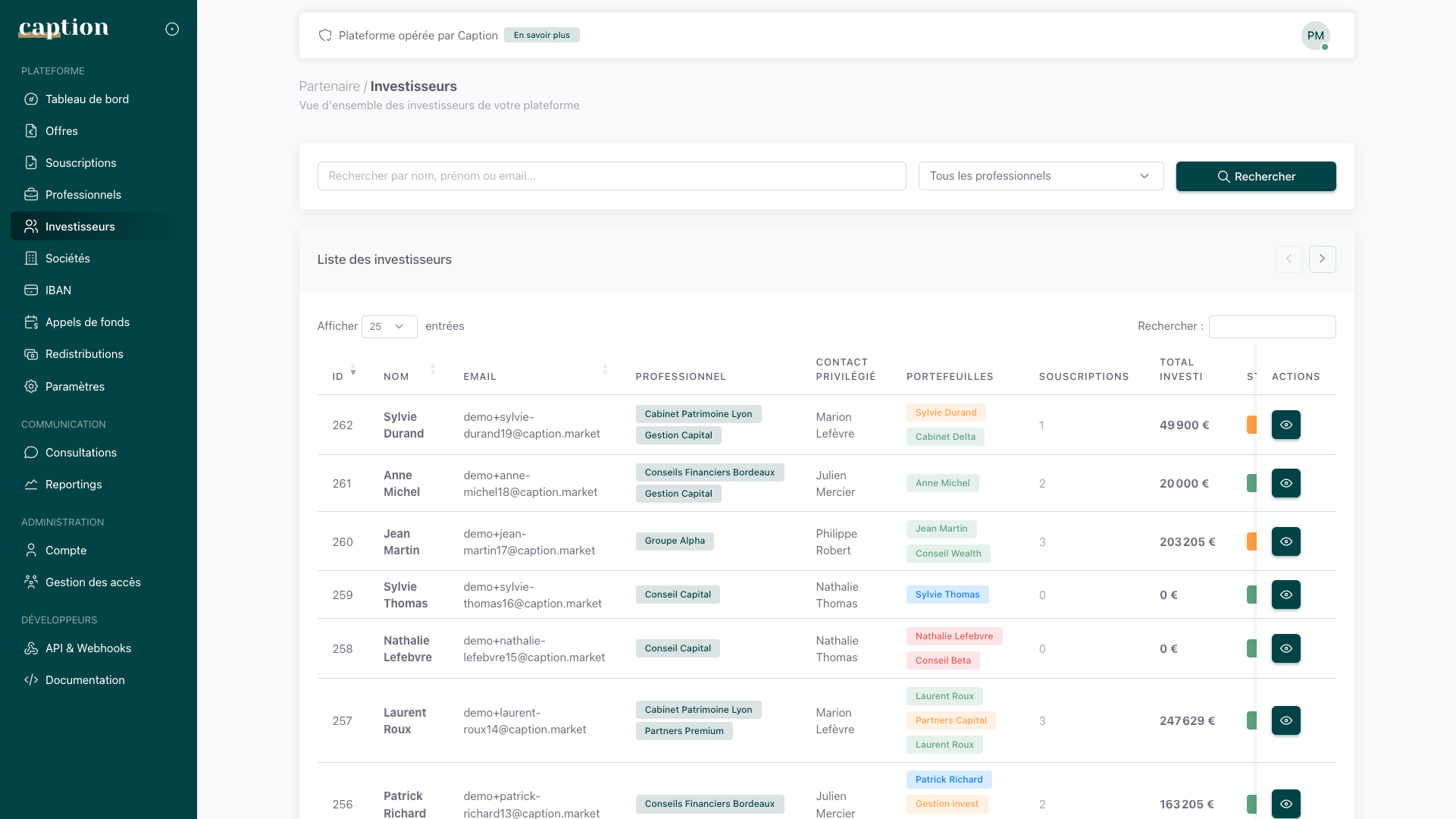Click the Rechercher search button

coord(1255,177)
